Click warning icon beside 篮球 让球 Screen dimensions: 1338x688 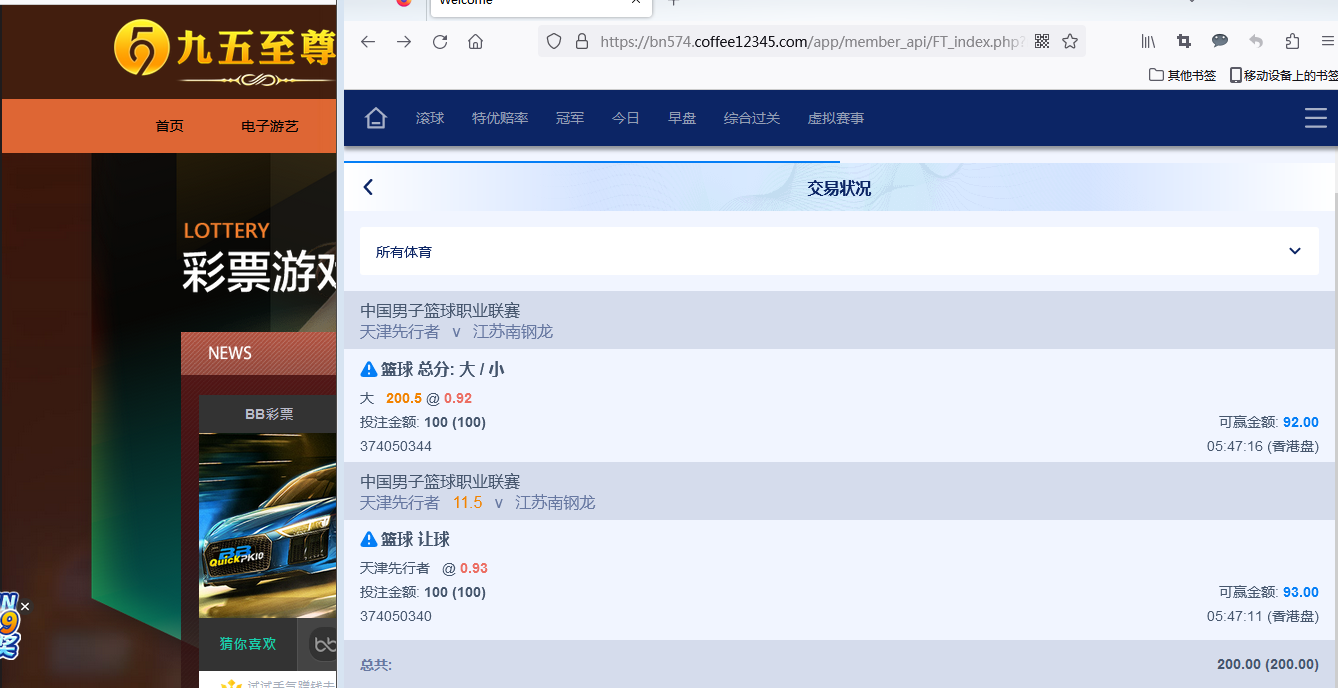pyautogui.click(x=369, y=539)
